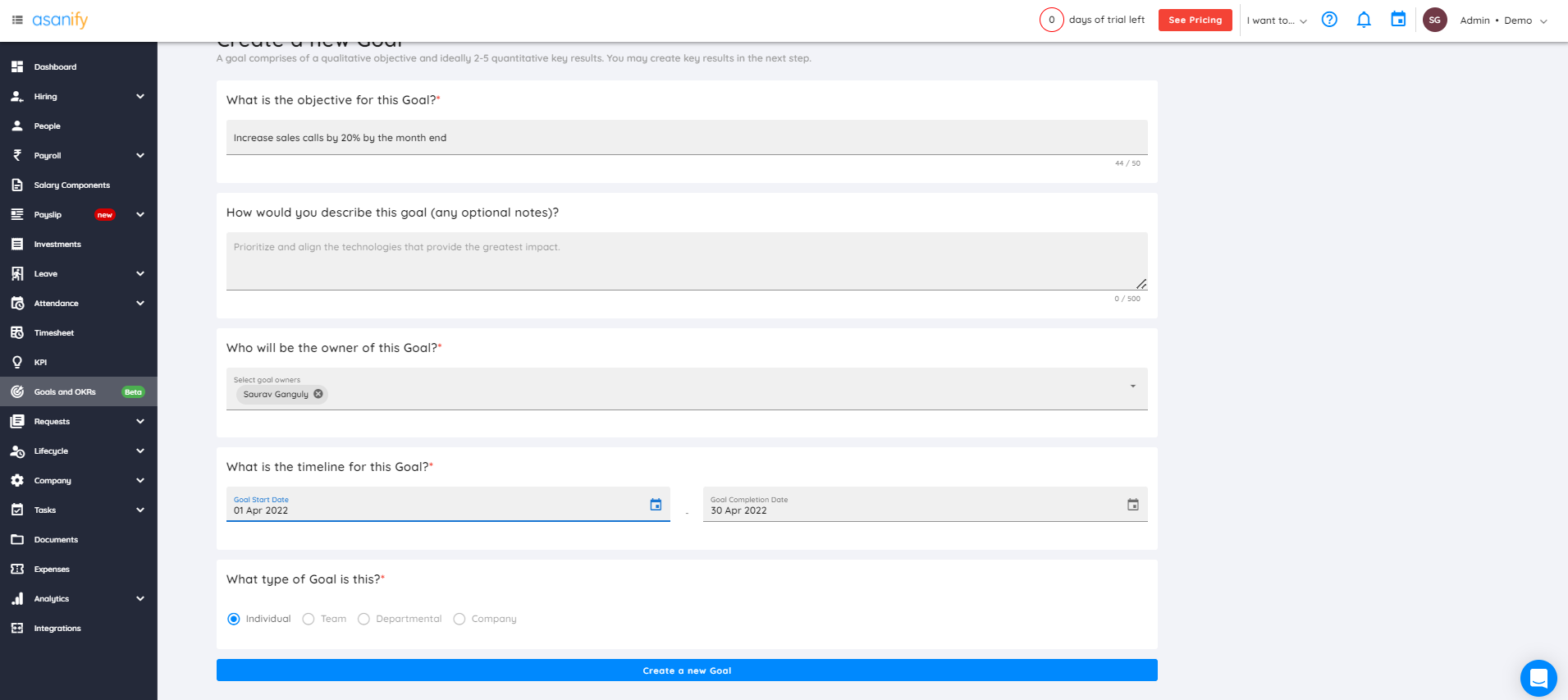Open calendar picker for Goal Start Date
Image resolution: width=1568 pixels, height=700 pixels.
(656, 505)
